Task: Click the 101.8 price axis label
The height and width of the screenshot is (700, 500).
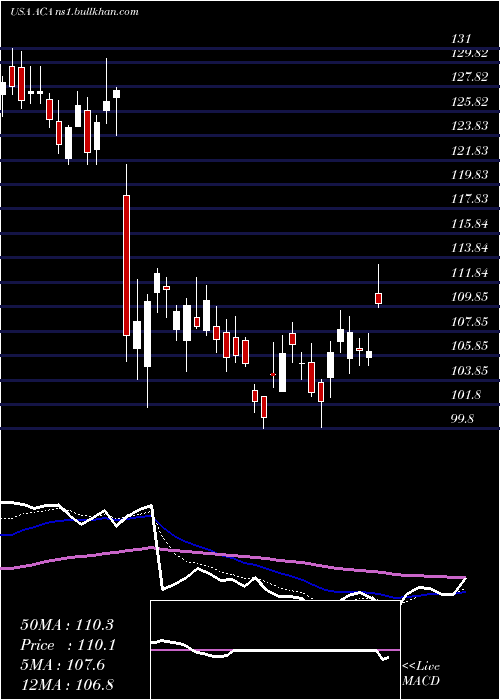Action: (467, 395)
